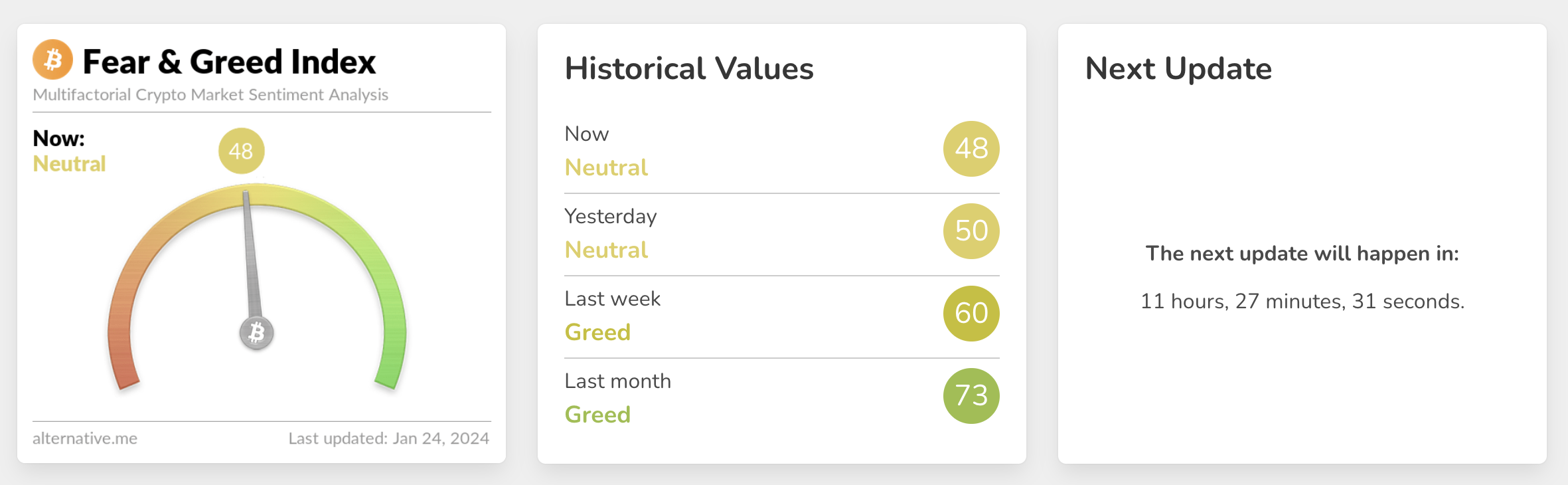
Task: Click the Bitcoin symbol at the needle pivot
Action: coord(258,334)
